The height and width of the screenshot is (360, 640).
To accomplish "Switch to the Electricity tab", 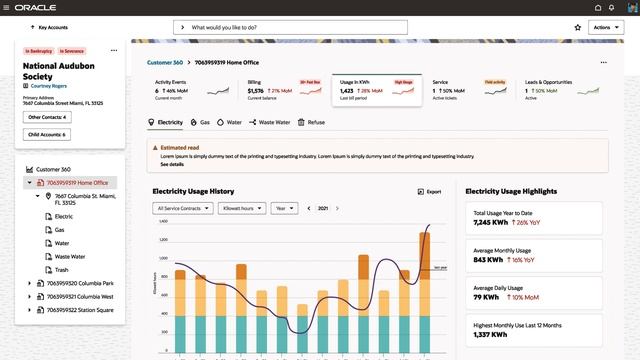I will click(x=165, y=122).
